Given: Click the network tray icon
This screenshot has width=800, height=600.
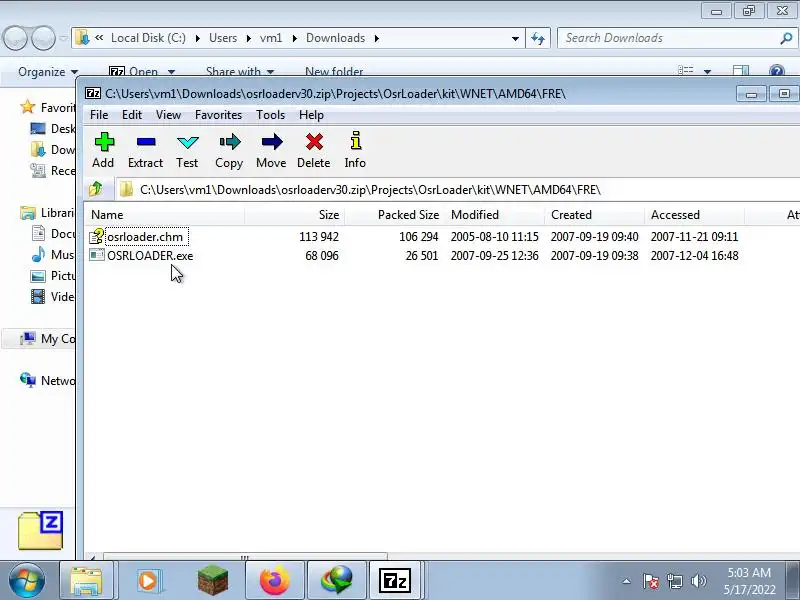Looking at the screenshot, I should 675,581.
